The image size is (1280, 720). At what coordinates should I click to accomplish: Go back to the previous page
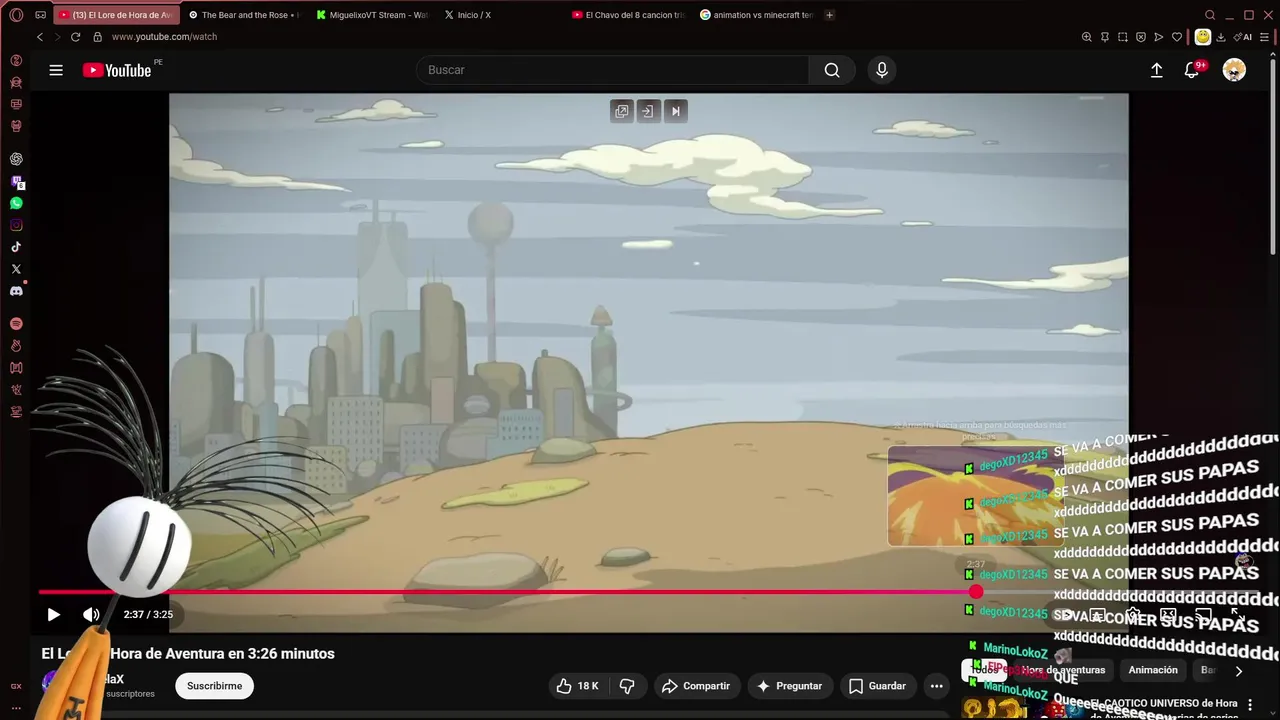[40, 37]
